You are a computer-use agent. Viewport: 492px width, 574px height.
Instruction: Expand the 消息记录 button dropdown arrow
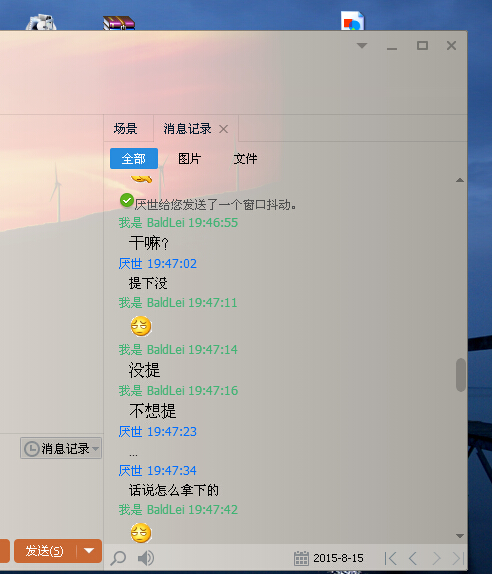click(x=96, y=448)
